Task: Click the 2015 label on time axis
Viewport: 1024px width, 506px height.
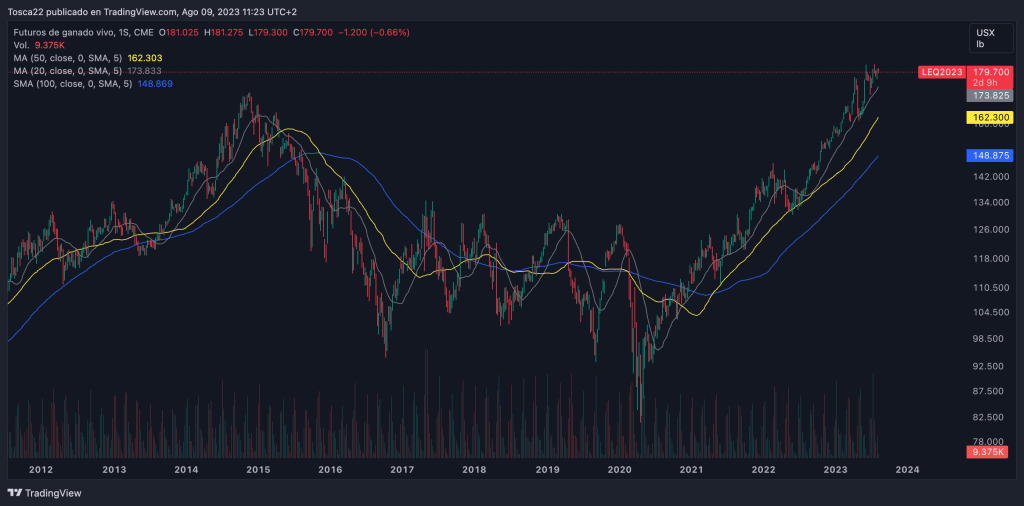Action: click(x=258, y=469)
